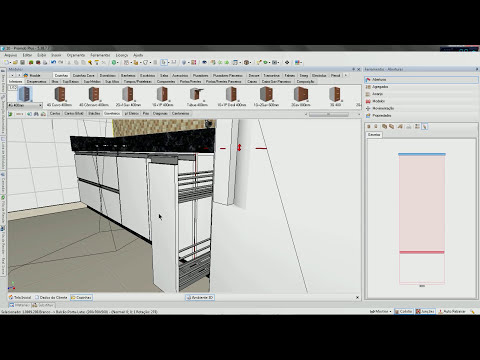
Task: Toggle Colisão in the status bar
Action: click(x=404, y=311)
